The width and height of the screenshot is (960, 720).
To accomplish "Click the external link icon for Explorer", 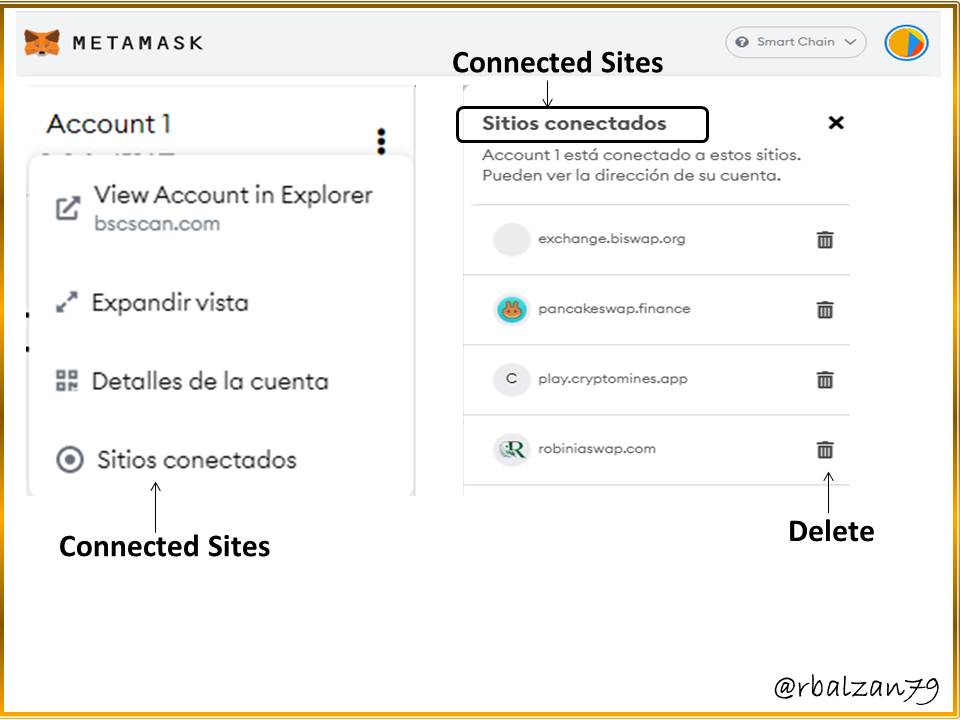I will coord(68,208).
